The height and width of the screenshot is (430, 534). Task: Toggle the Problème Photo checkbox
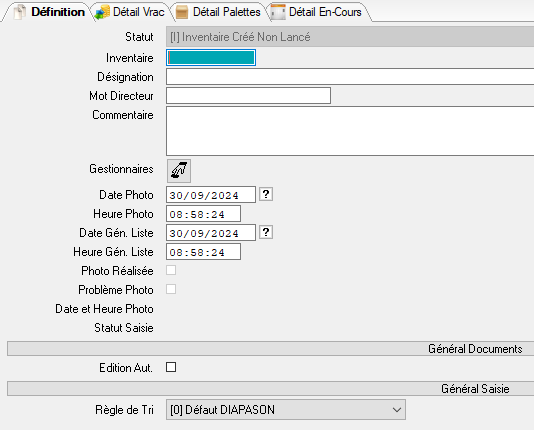171,289
